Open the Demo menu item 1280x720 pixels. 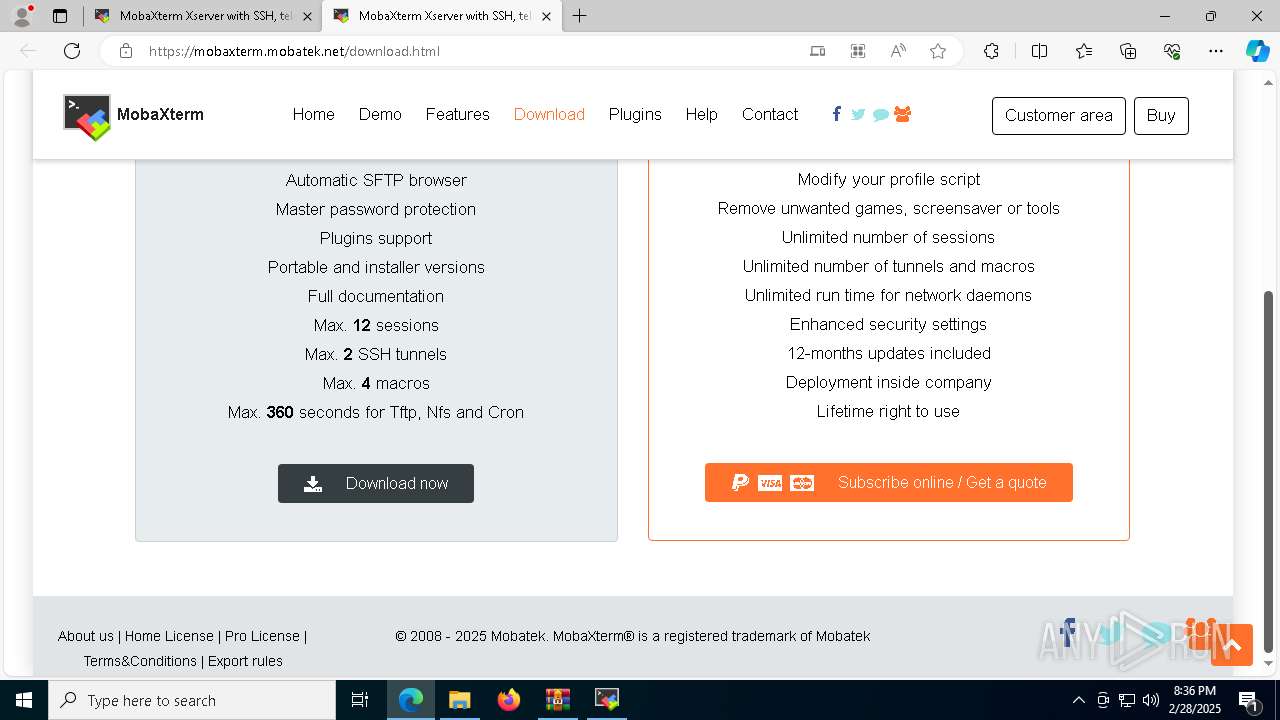click(x=380, y=114)
